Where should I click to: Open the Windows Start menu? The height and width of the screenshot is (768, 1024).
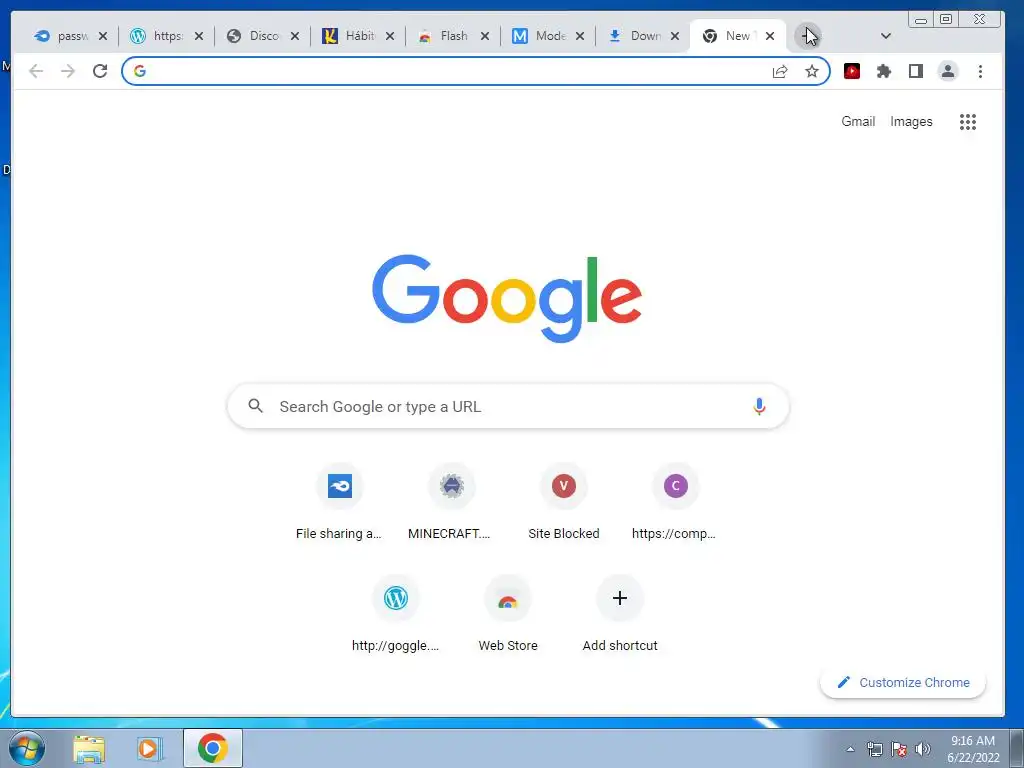click(x=27, y=748)
